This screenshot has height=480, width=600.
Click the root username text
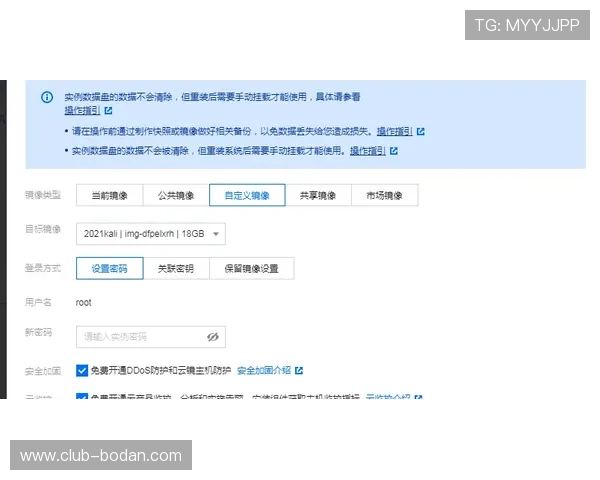83,303
